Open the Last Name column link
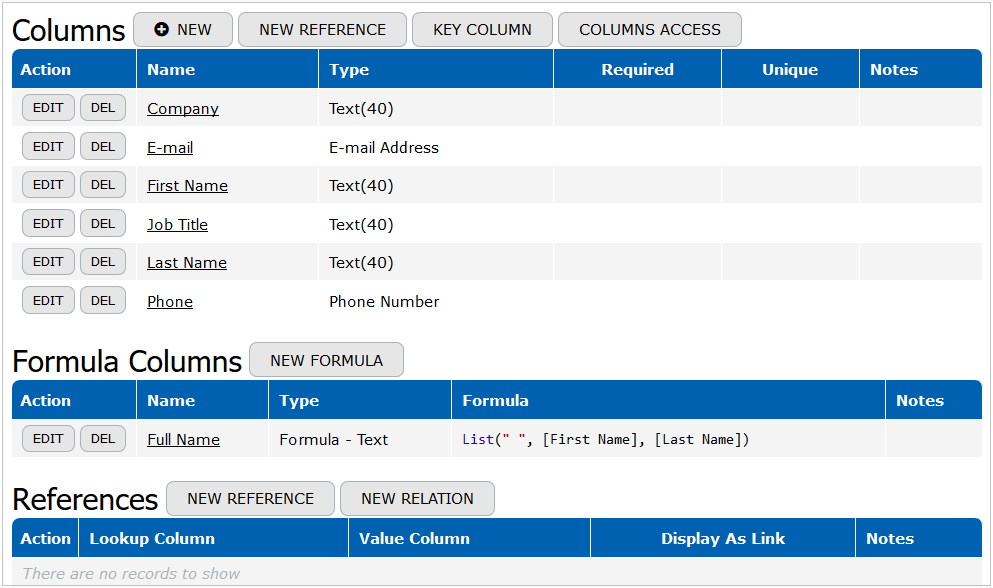 pos(187,262)
